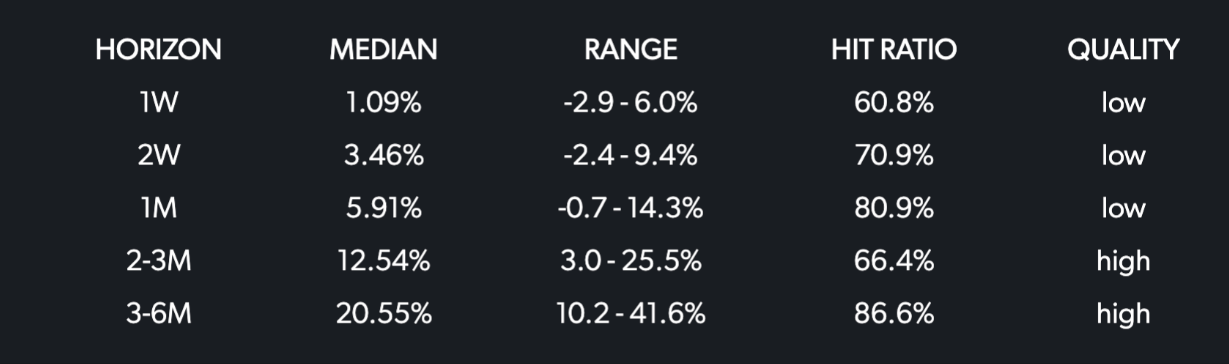Select the -2.9 - 6.0% range cell
This screenshot has height=364, width=1229.
point(631,103)
